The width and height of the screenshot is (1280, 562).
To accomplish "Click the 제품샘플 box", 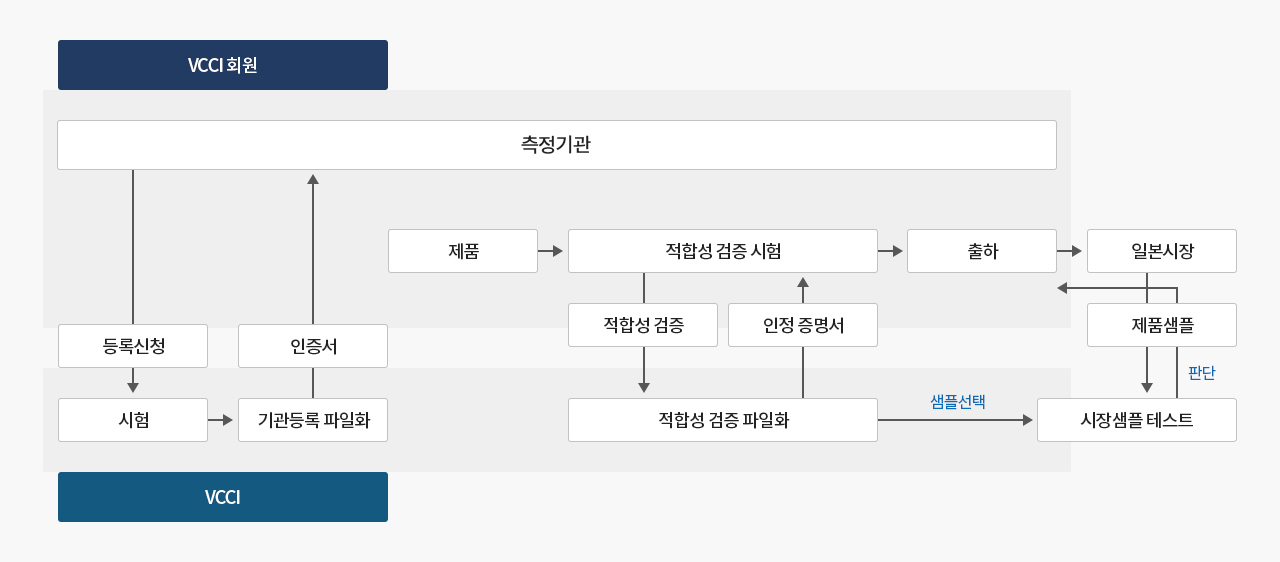I will click(1161, 325).
